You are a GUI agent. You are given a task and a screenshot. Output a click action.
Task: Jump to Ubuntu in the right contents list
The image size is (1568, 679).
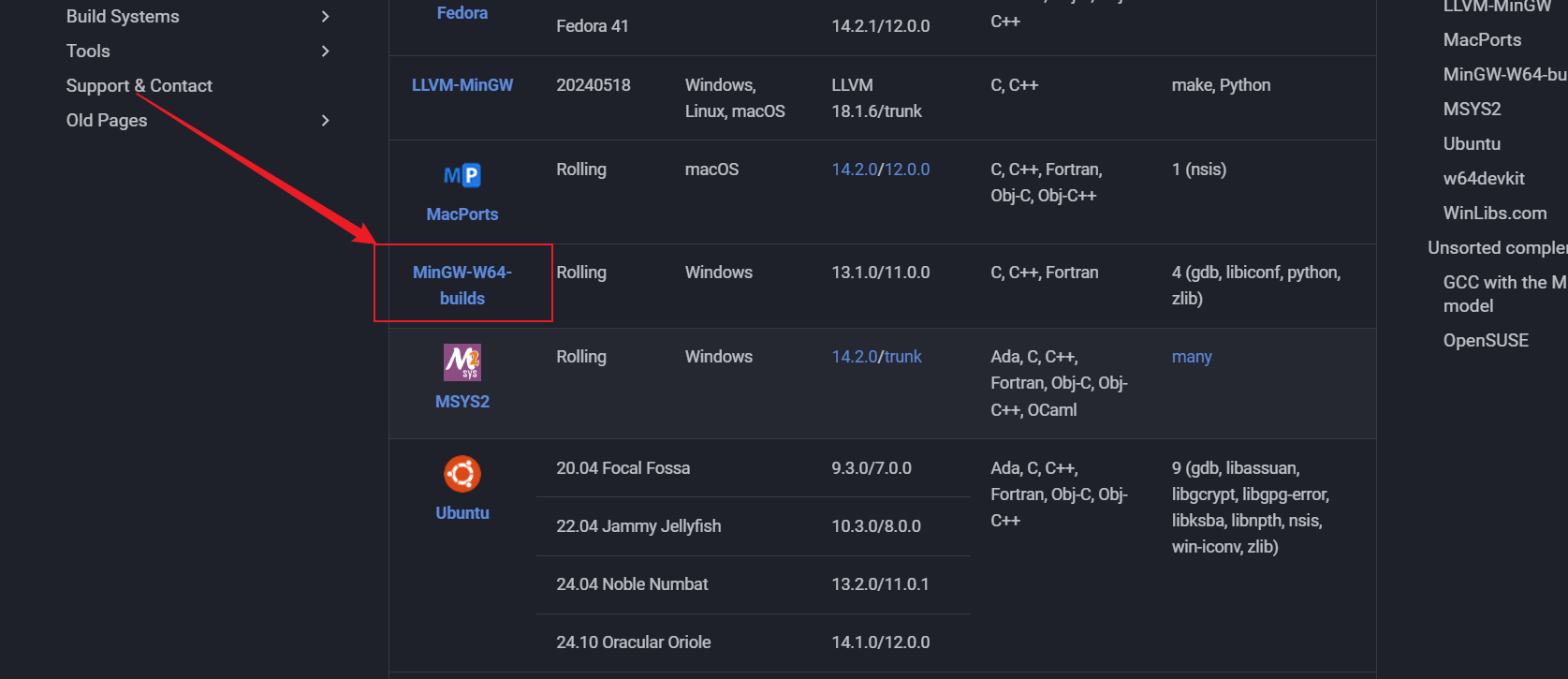(1472, 144)
